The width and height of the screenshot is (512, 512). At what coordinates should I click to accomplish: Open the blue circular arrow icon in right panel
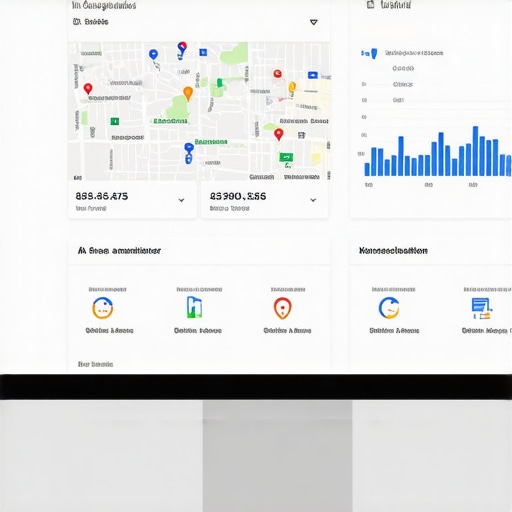[389, 308]
